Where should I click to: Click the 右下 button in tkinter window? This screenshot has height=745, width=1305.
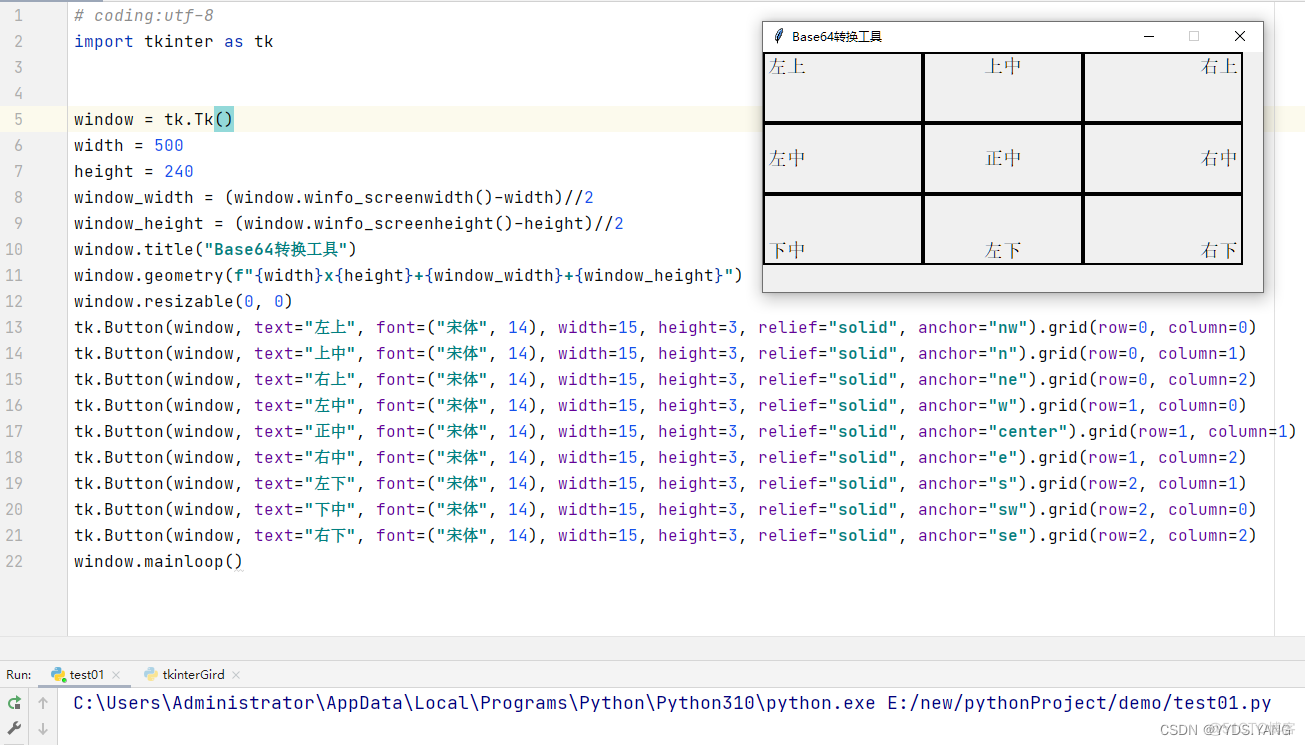tap(1163, 230)
